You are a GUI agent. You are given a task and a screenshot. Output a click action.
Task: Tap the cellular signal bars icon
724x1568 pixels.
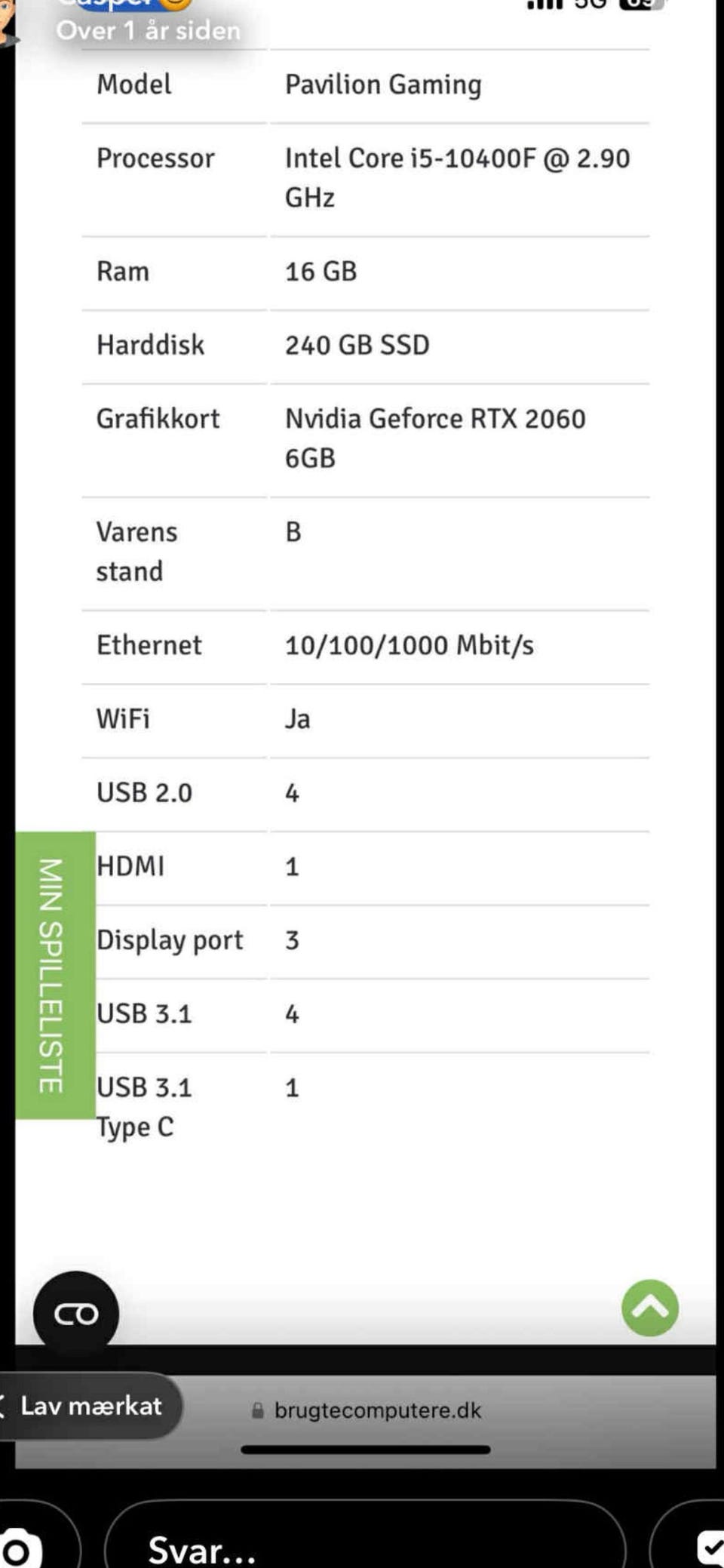point(545,5)
